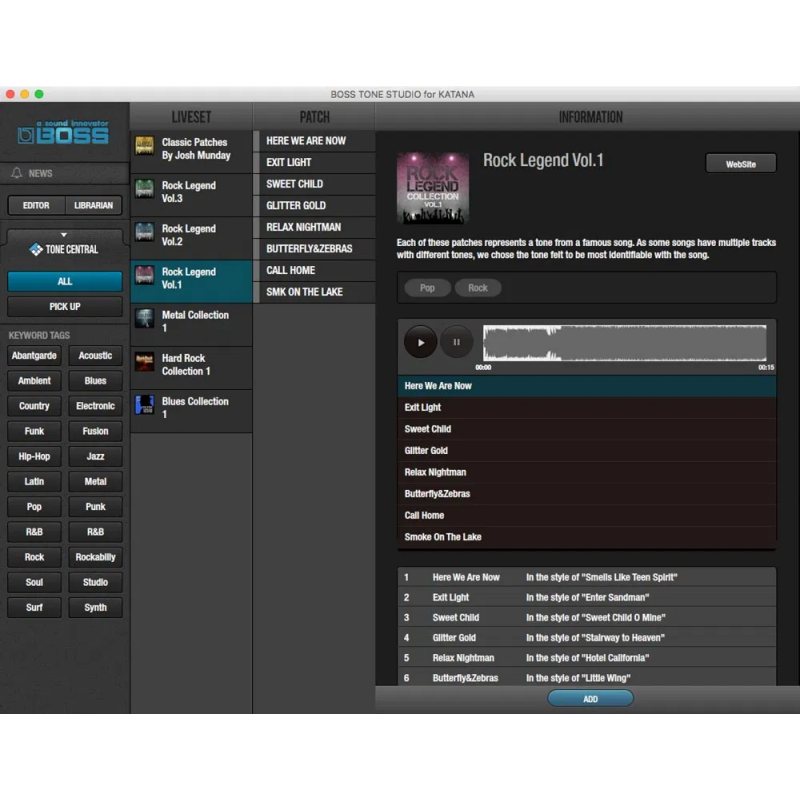This screenshot has width=800, height=800.
Task: Pause the audio preview
Action: 456,342
